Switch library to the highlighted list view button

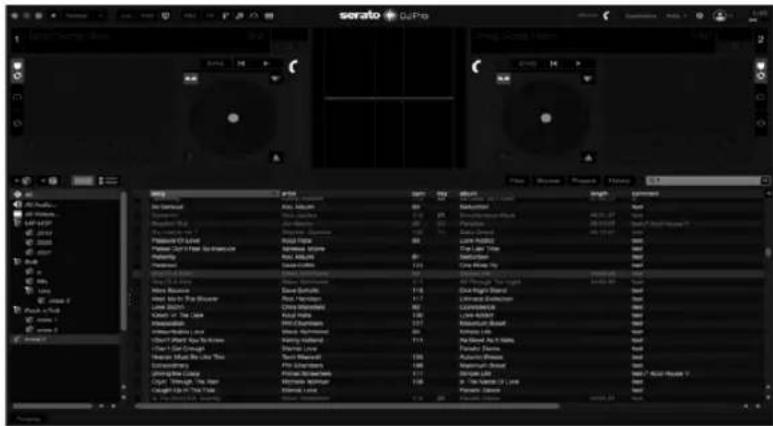point(82,181)
